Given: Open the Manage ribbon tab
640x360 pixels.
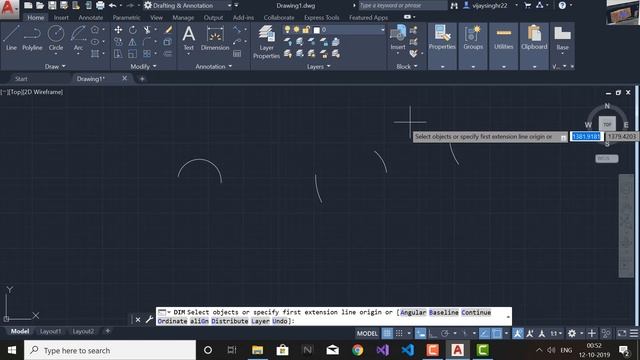Looking at the screenshot, I should click(183, 18).
